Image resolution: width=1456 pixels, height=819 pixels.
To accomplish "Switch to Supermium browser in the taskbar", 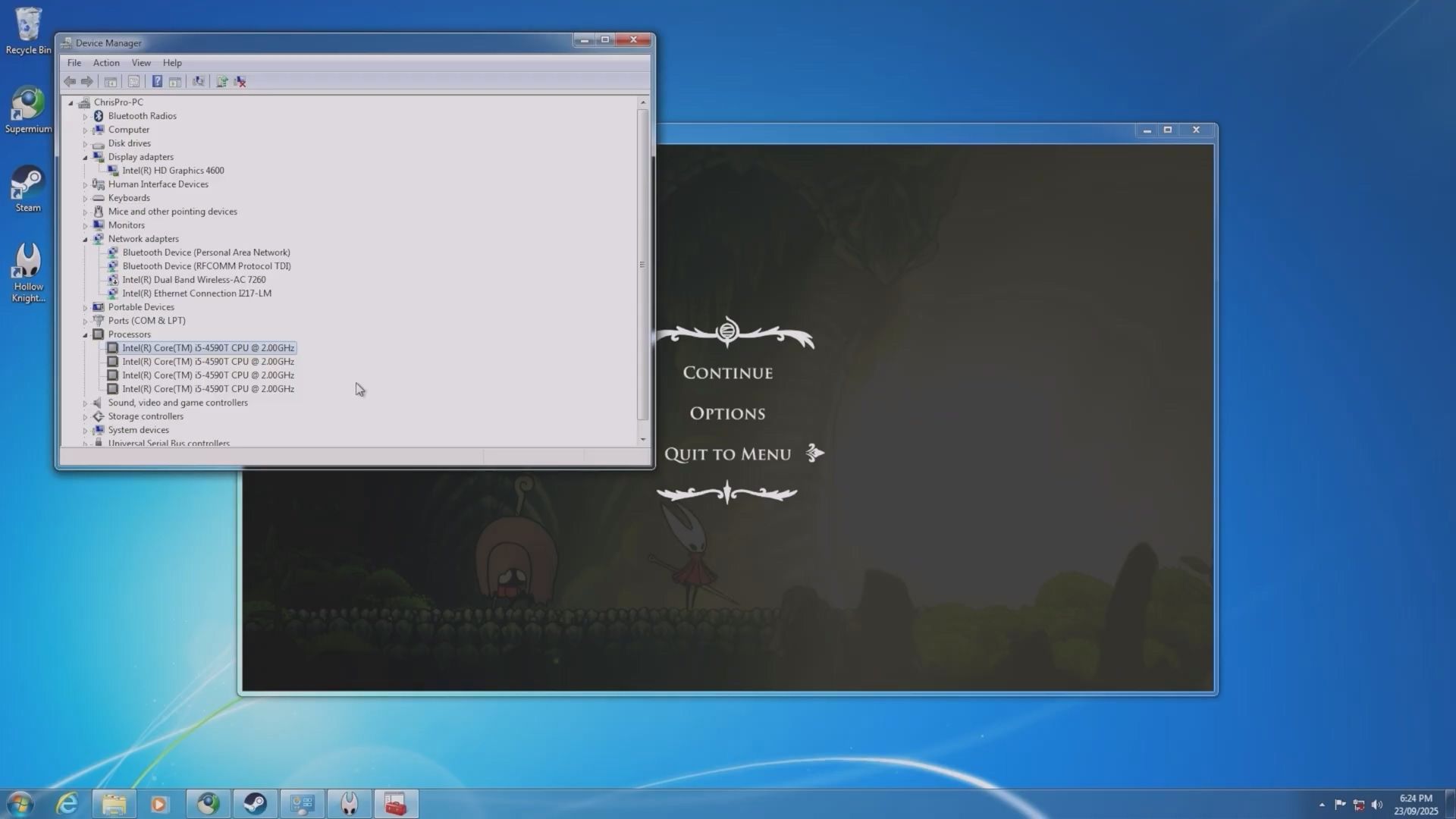I will pyautogui.click(x=209, y=804).
